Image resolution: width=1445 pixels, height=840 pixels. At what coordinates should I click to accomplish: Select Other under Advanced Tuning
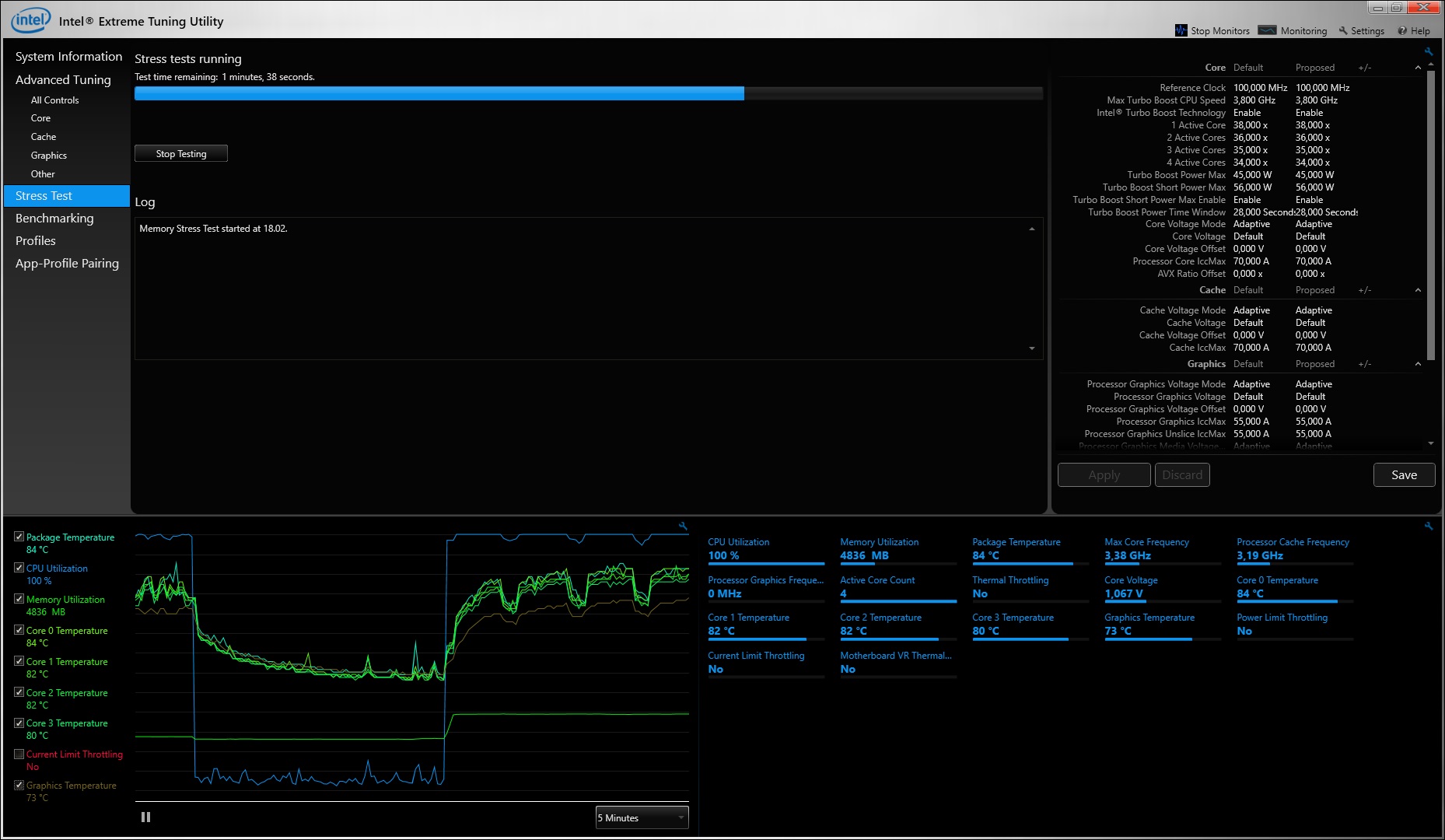43,174
